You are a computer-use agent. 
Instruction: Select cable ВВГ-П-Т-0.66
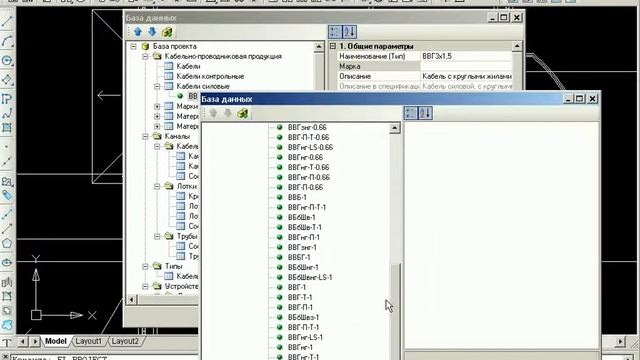pos(308,138)
